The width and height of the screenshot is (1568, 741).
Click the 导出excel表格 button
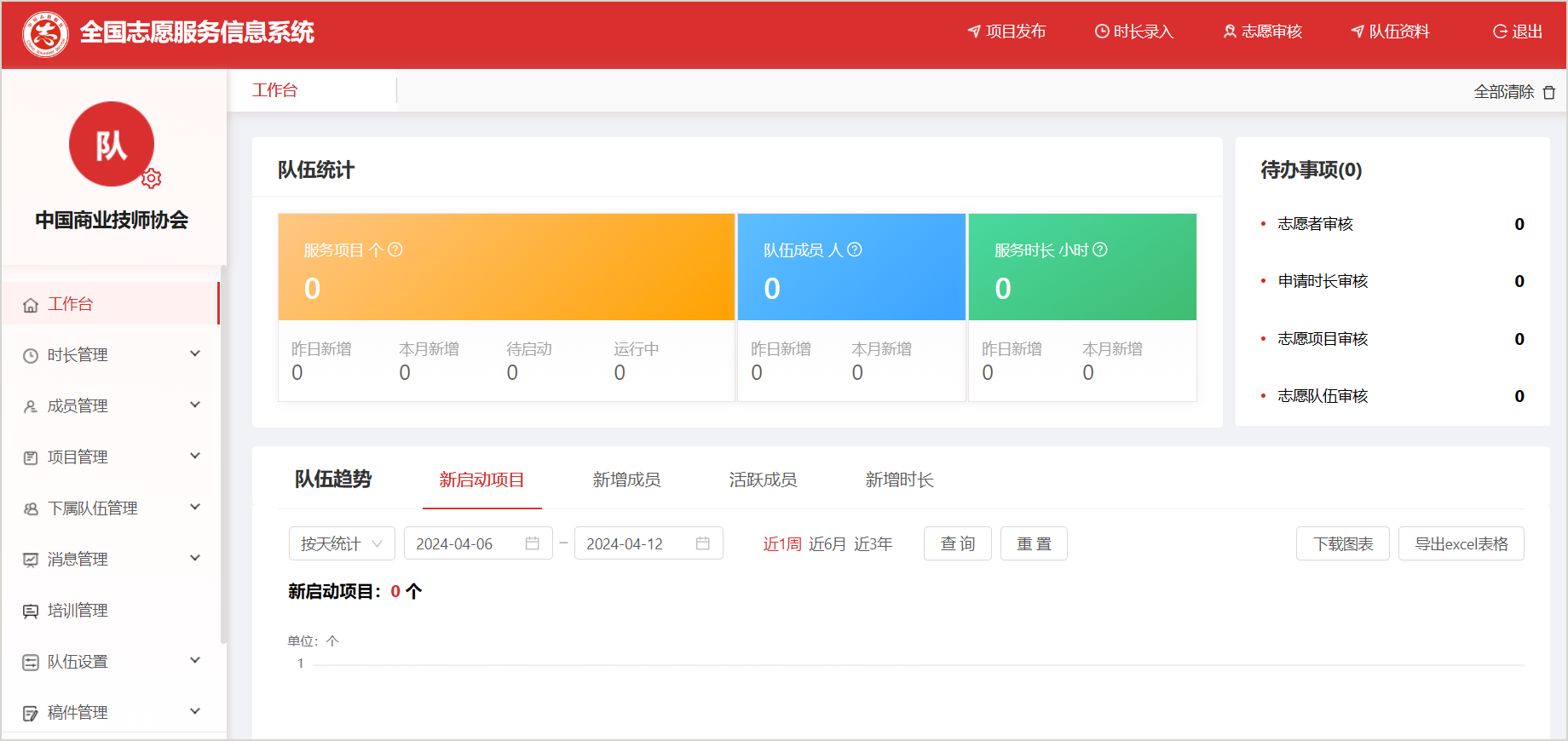coord(1461,543)
